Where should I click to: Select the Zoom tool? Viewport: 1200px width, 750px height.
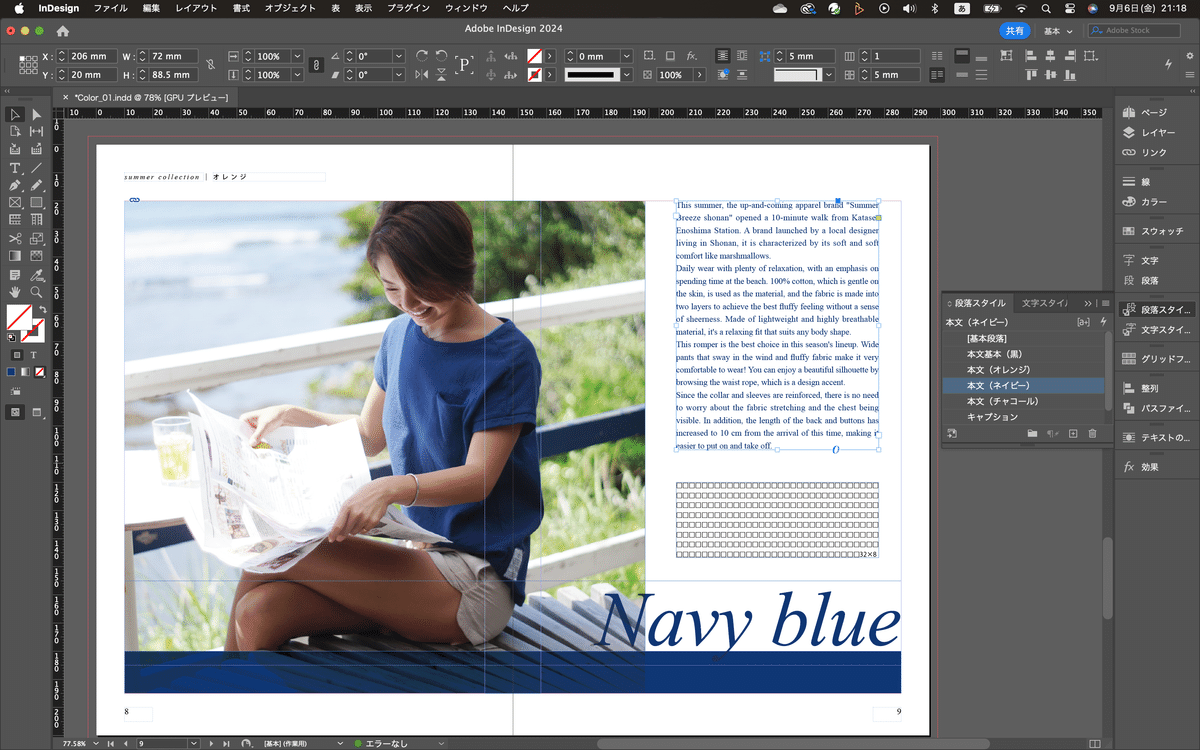pos(36,292)
